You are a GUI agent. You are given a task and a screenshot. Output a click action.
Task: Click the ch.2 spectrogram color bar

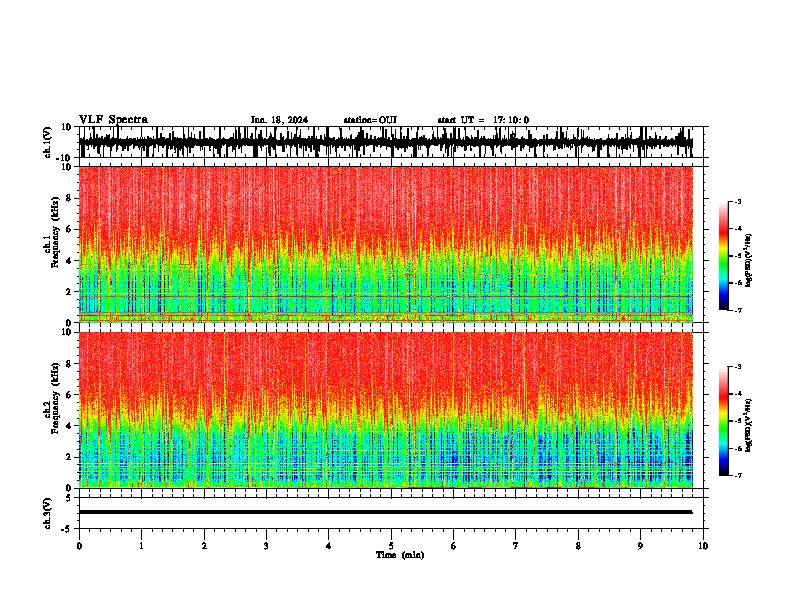pos(724,421)
